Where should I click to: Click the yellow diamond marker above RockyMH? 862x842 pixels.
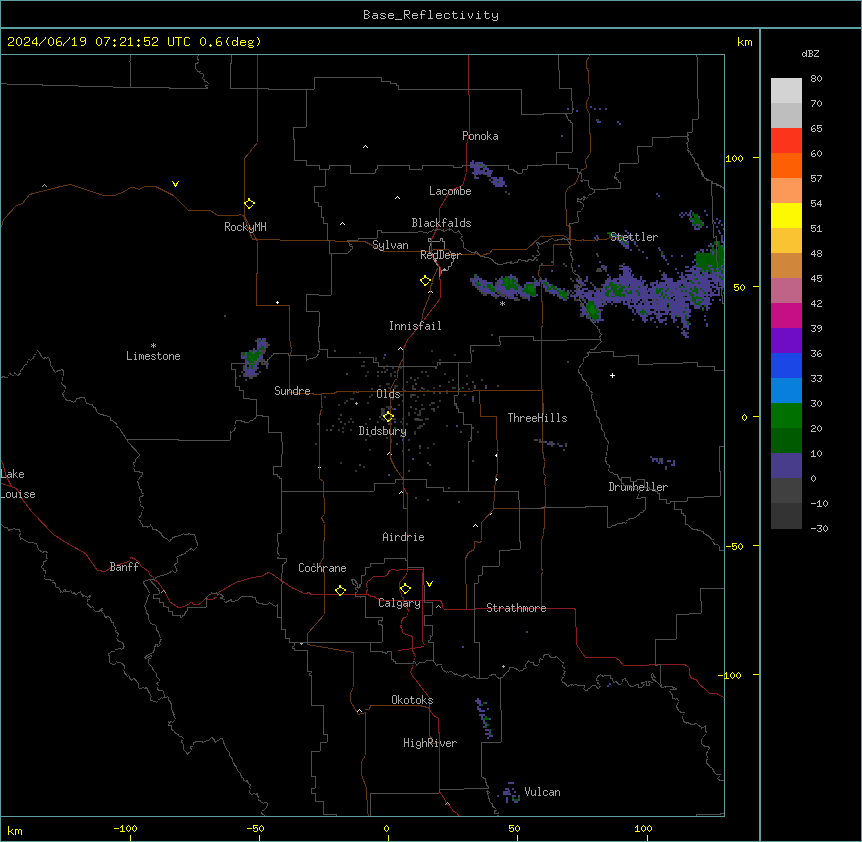point(249,204)
